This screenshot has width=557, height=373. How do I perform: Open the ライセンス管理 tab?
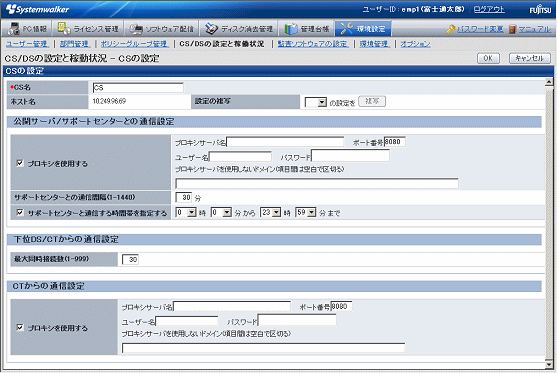pos(88,28)
